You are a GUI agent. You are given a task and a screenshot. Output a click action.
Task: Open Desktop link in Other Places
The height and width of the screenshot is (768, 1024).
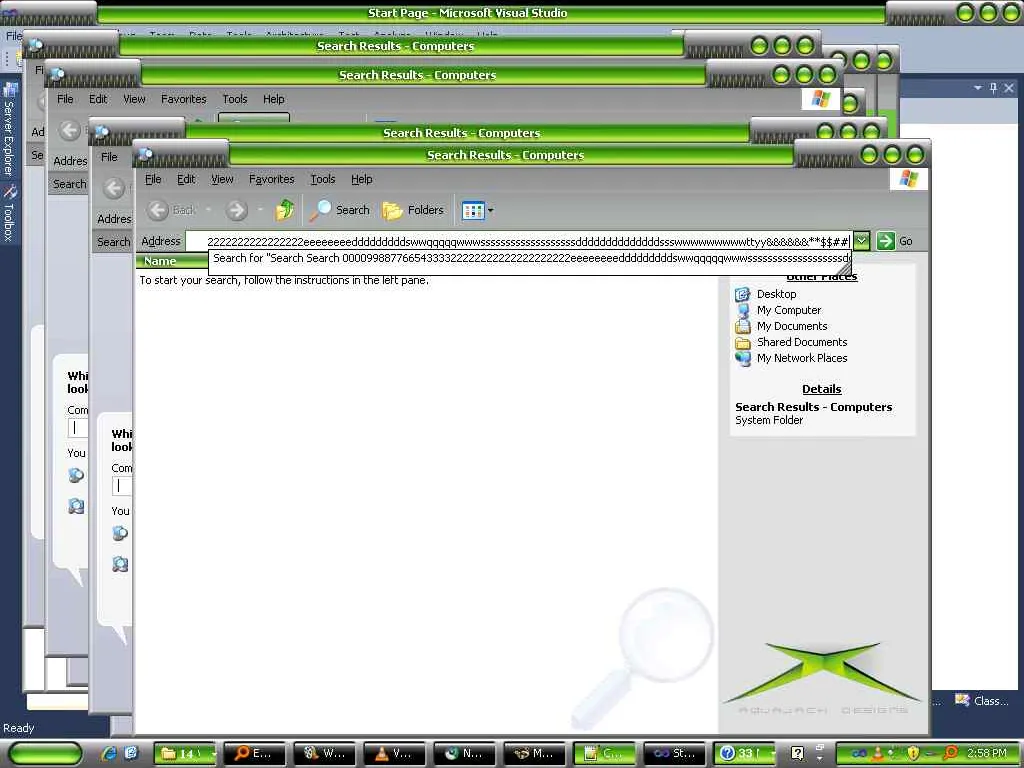[776, 294]
